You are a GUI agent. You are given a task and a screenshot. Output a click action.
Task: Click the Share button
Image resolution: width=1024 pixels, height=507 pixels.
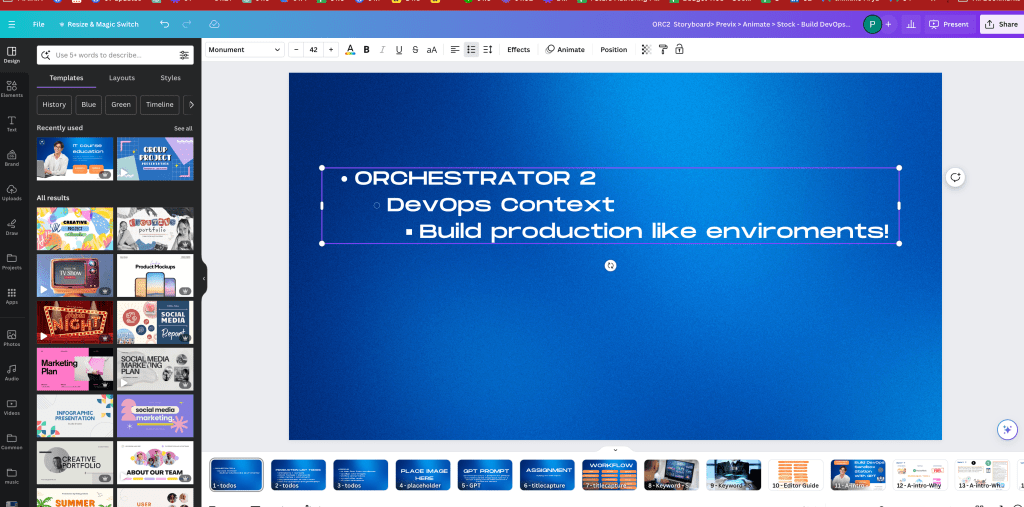1001,24
